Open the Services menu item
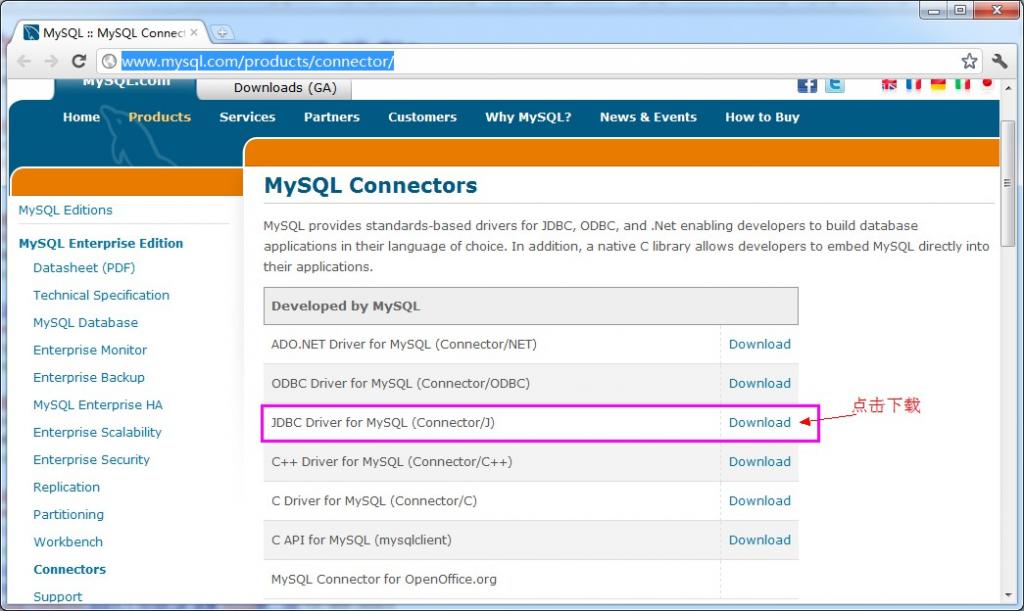This screenshot has height=611, width=1024. (x=247, y=117)
